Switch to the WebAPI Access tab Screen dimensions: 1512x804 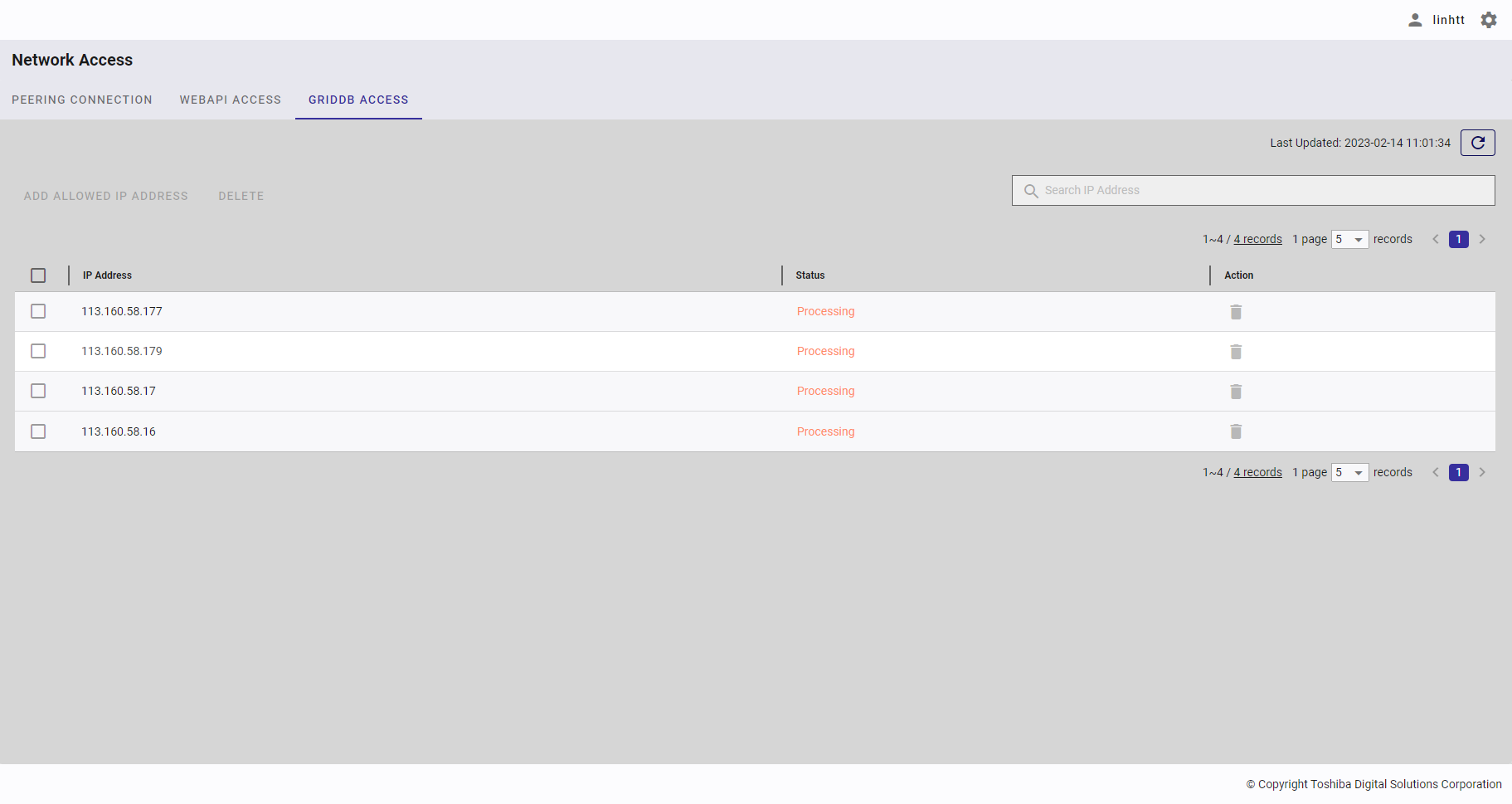(x=231, y=100)
